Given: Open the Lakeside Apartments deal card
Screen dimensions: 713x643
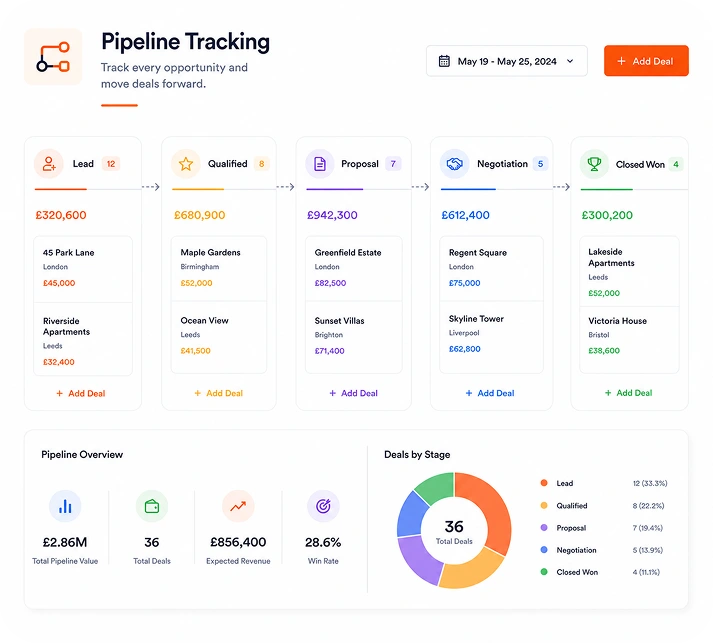Looking at the screenshot, I should click(629, 271).
